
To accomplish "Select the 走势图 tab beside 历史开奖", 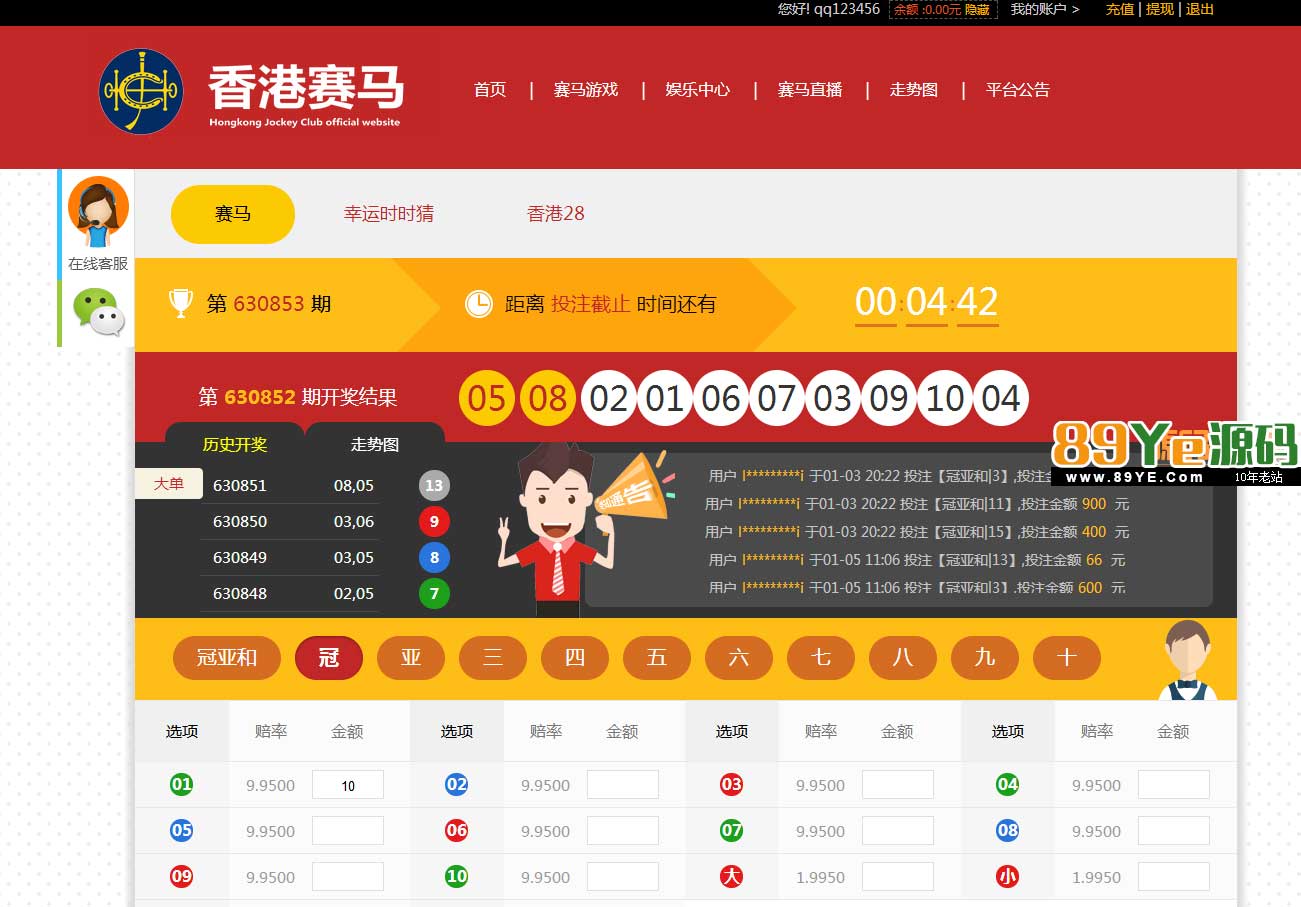I will [x=375, y=445].
